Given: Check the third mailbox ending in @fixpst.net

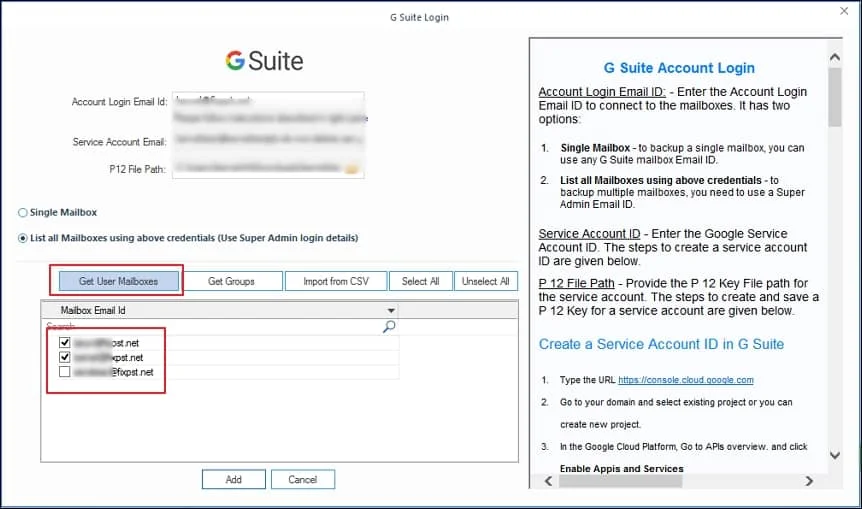Looking at the screenshot, I should click(x=64, y=372).
